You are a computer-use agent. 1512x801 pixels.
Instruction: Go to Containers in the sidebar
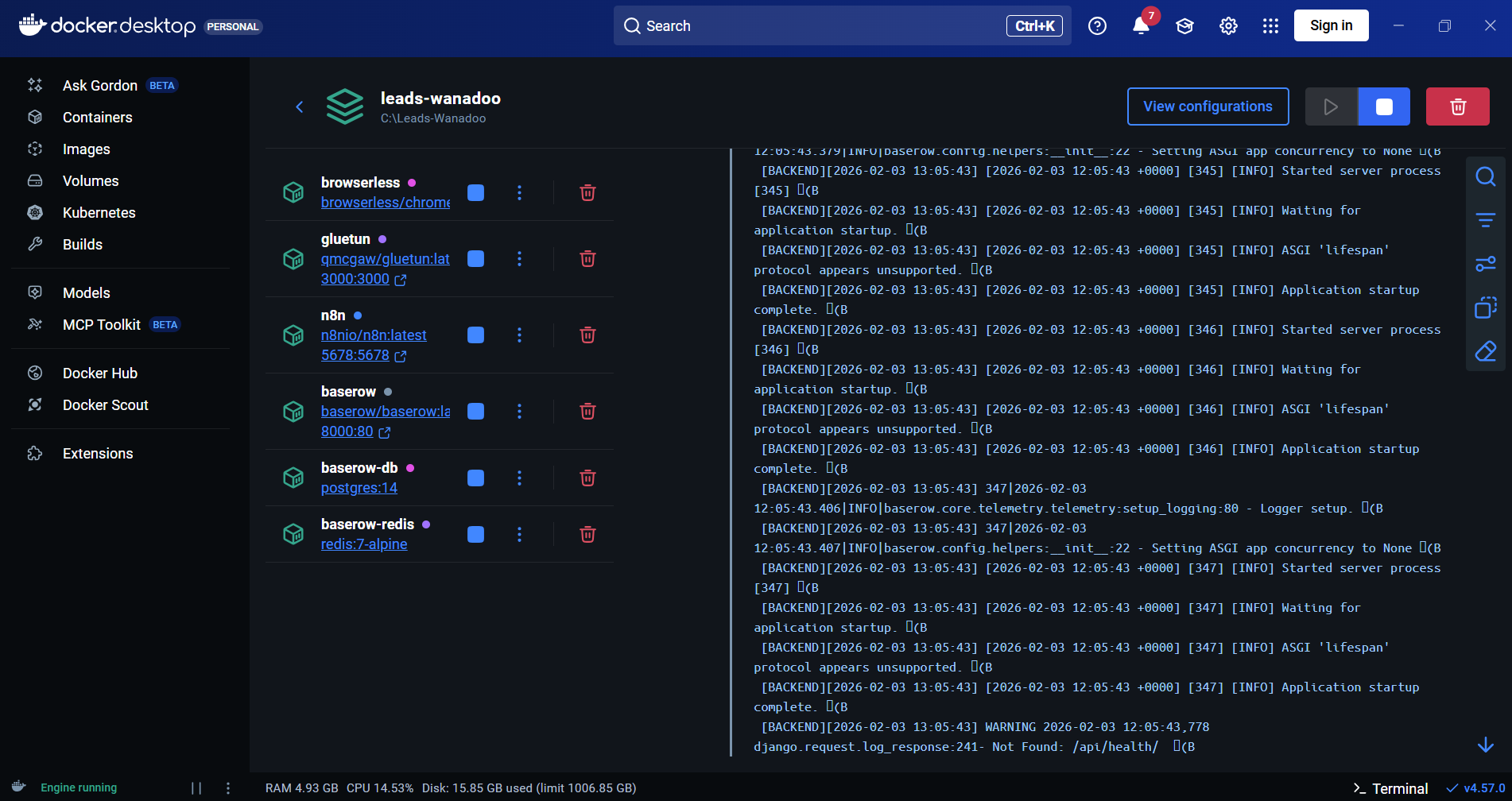point(97,118)
